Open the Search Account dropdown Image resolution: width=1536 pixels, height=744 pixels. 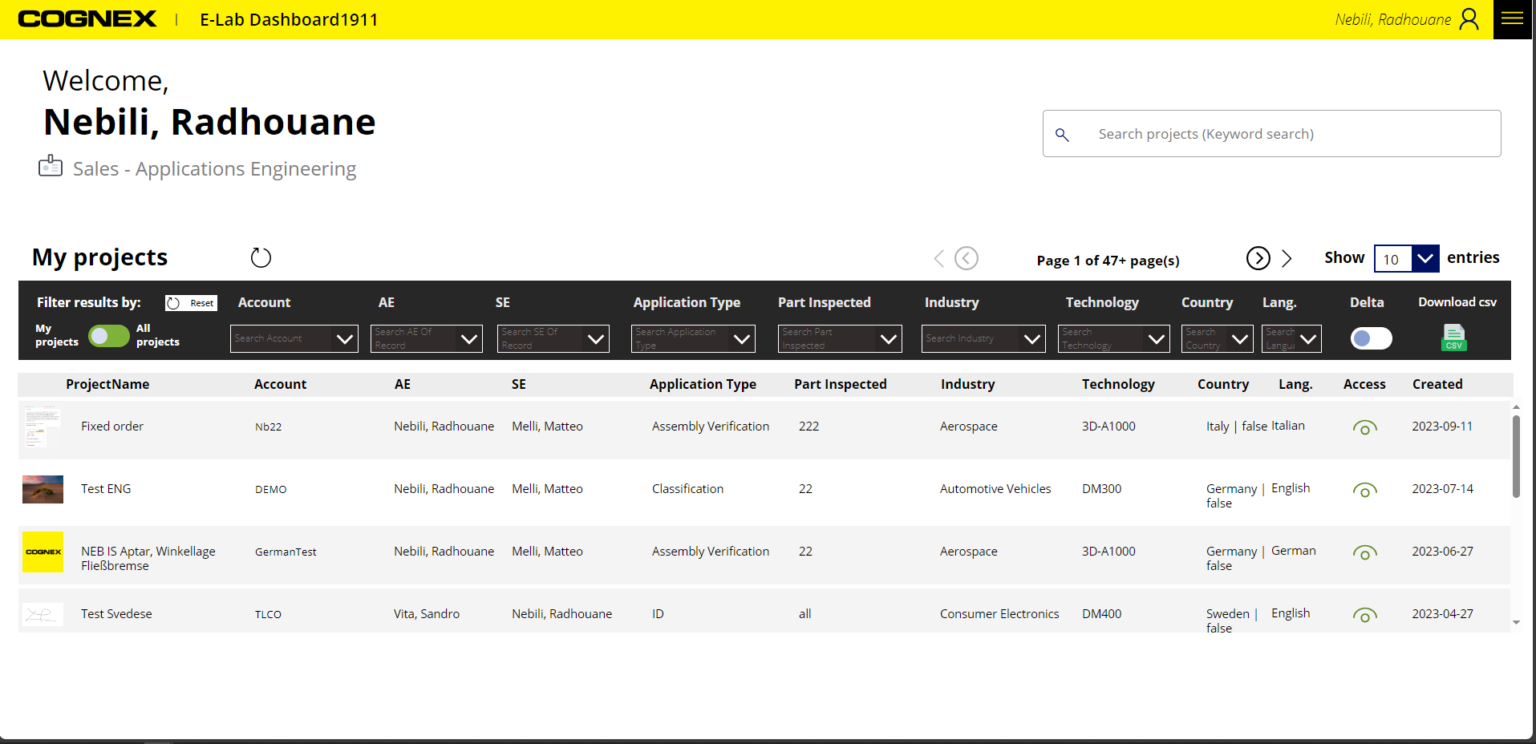(x=294, y=339)
